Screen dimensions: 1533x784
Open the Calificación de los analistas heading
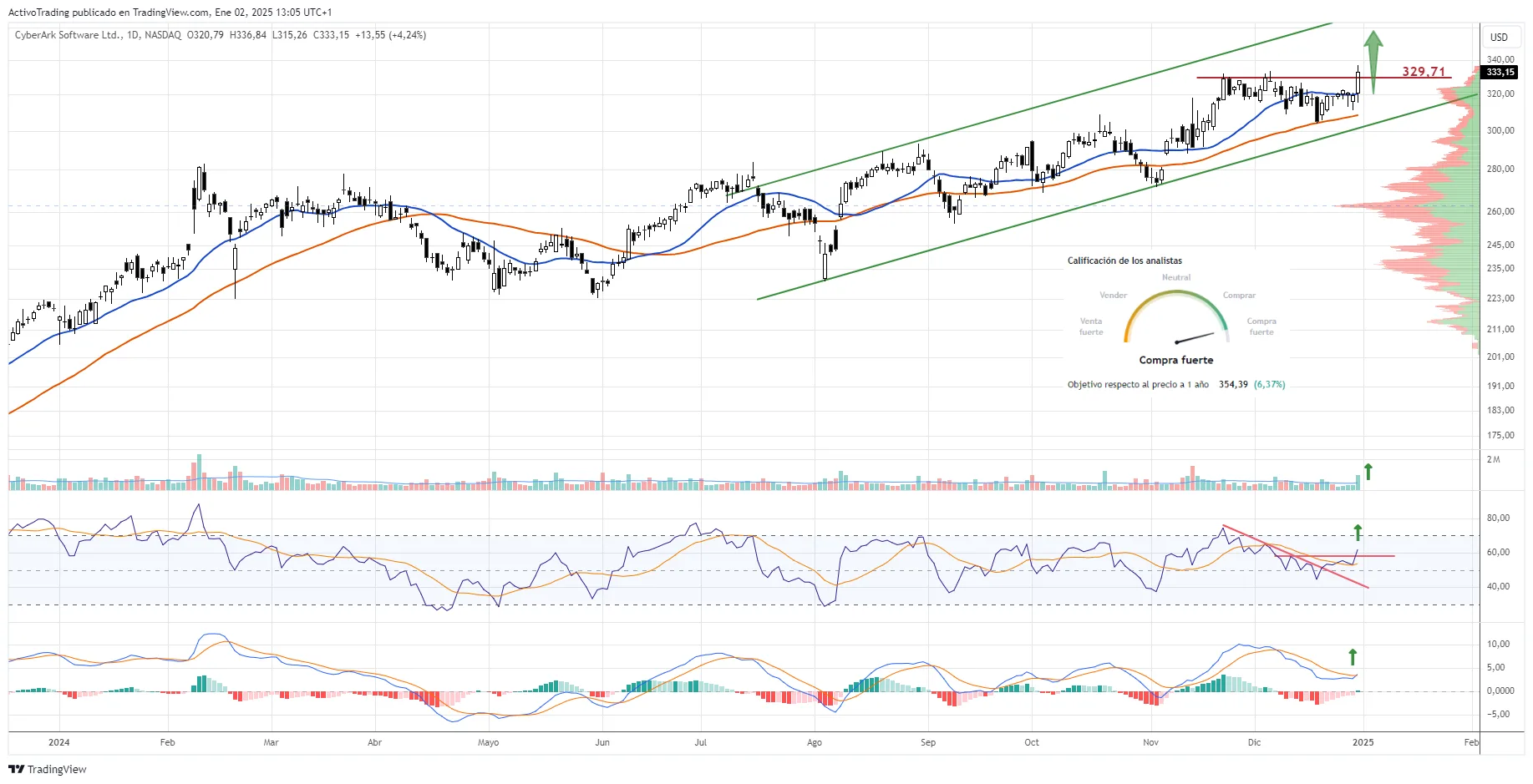1124,260
